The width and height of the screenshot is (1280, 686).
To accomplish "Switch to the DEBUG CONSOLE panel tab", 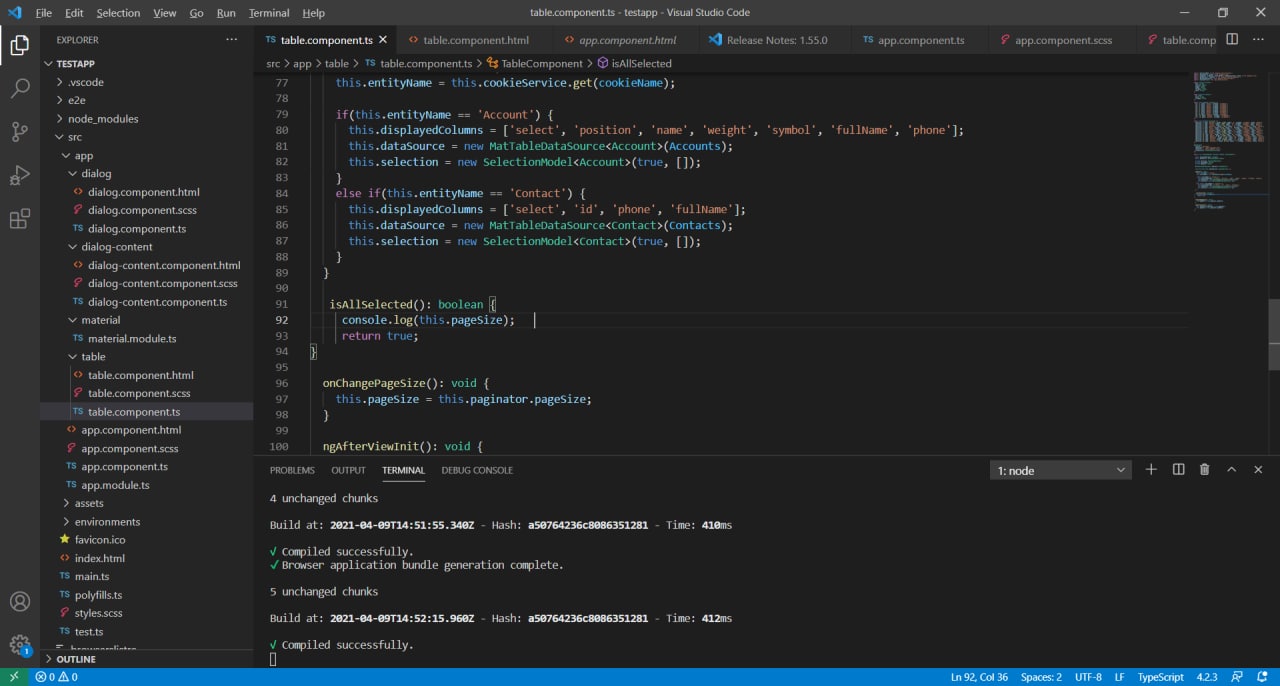I will click(x=477, y=470).
